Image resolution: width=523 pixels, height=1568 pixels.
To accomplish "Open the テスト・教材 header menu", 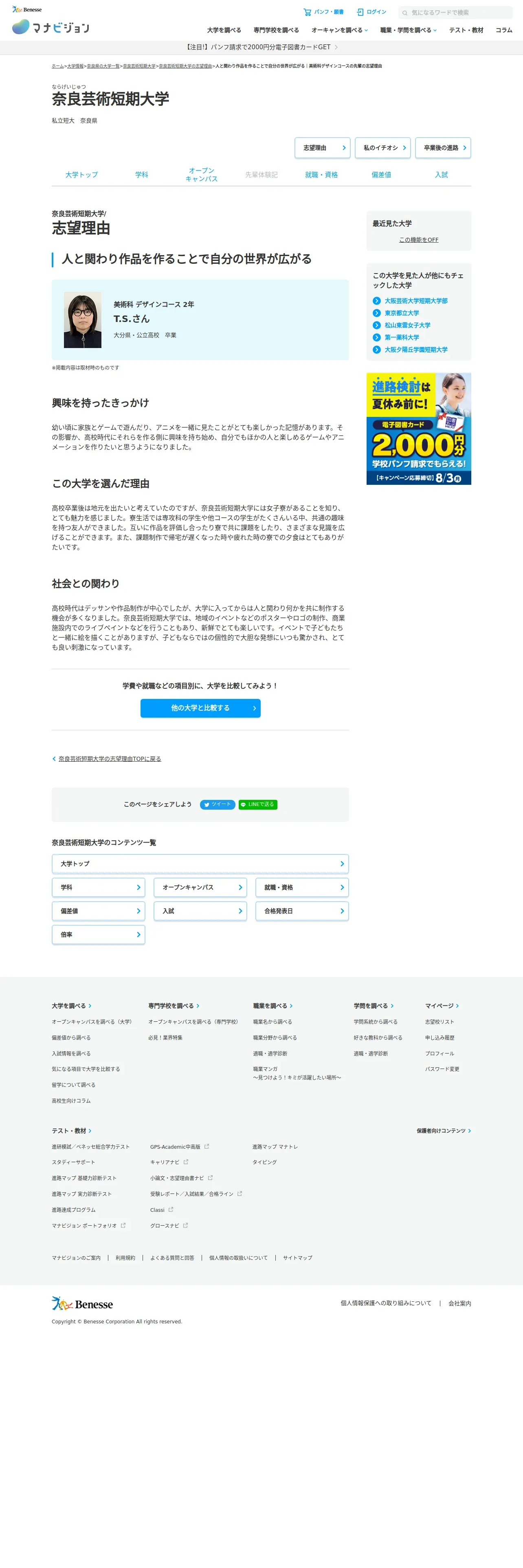I will (466, 31).
